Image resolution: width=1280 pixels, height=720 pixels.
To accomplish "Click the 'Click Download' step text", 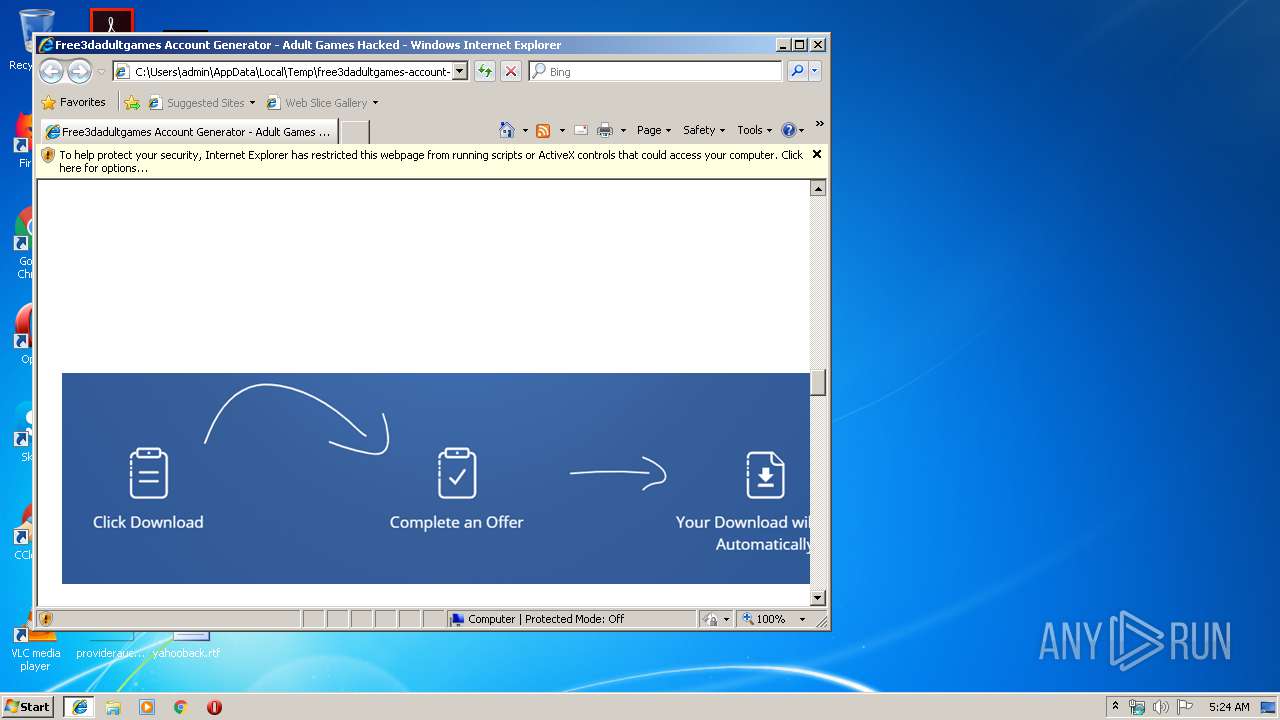I will click(x=148, y=522).
